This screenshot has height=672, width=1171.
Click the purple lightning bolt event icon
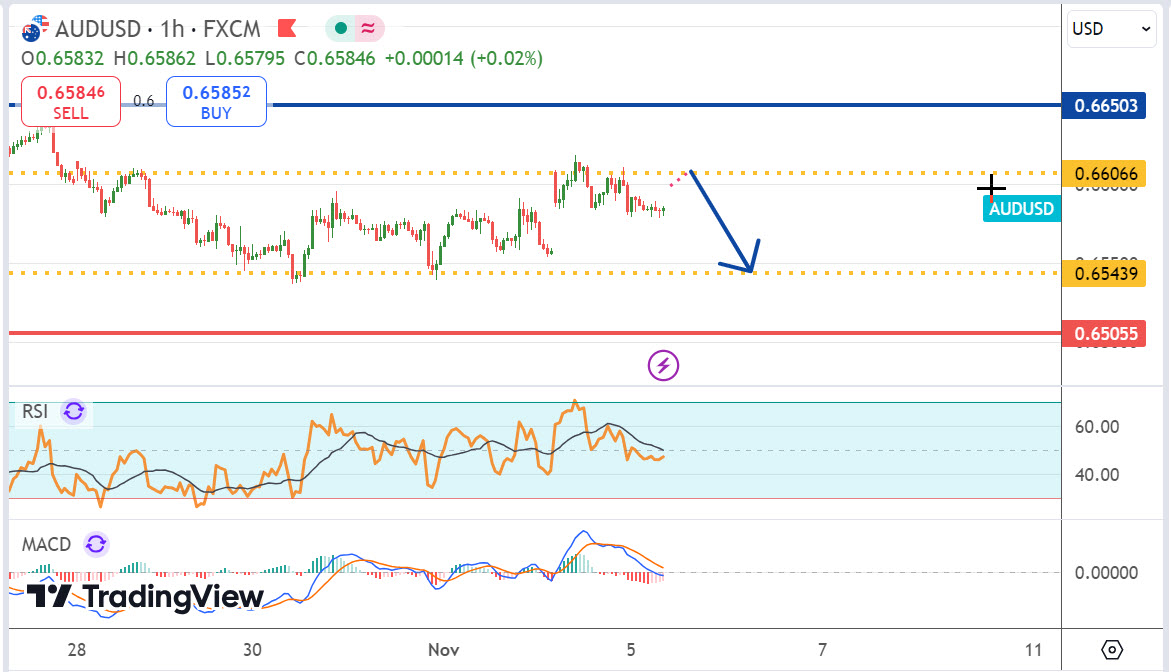coord(664,366)
